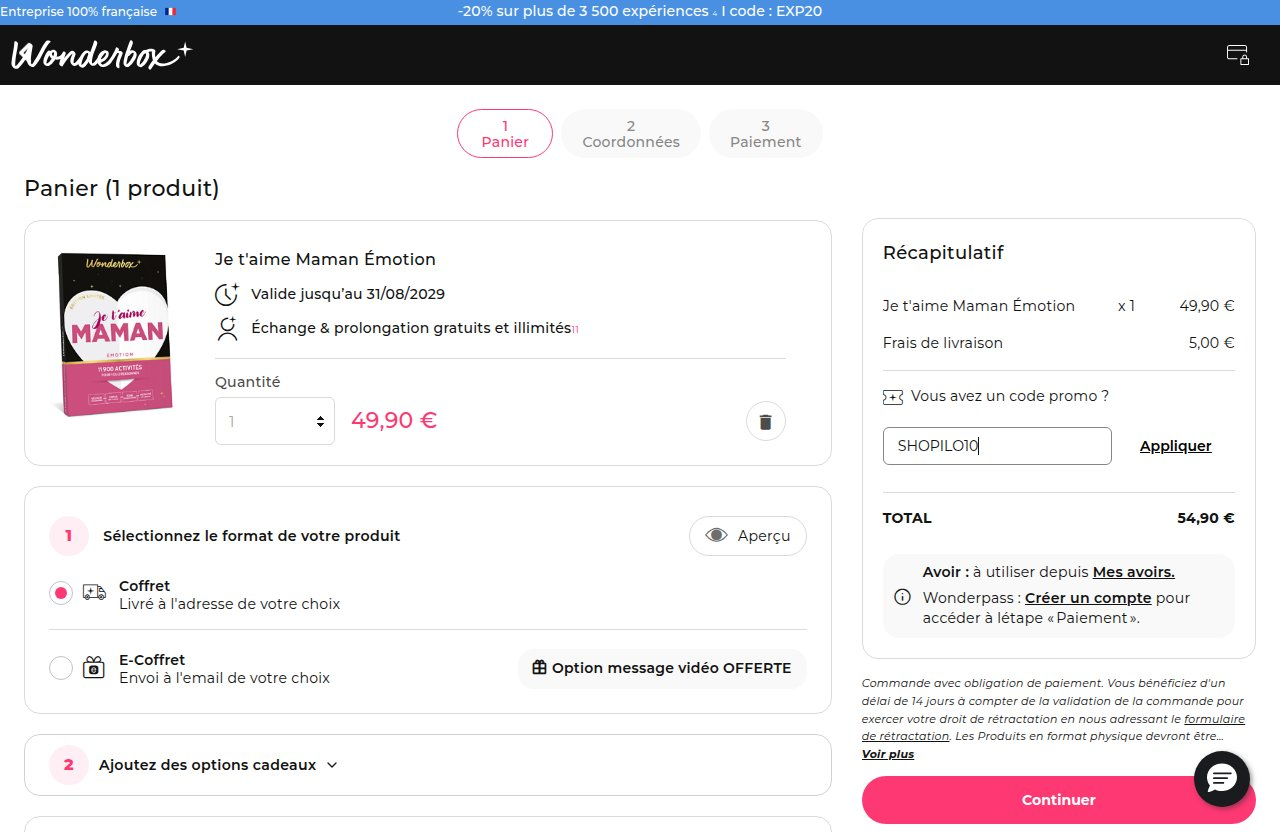This screenshot has width=1280, height=832.
Task: Go to step 2 Coordonnées
Action: [x=631, y=133]
